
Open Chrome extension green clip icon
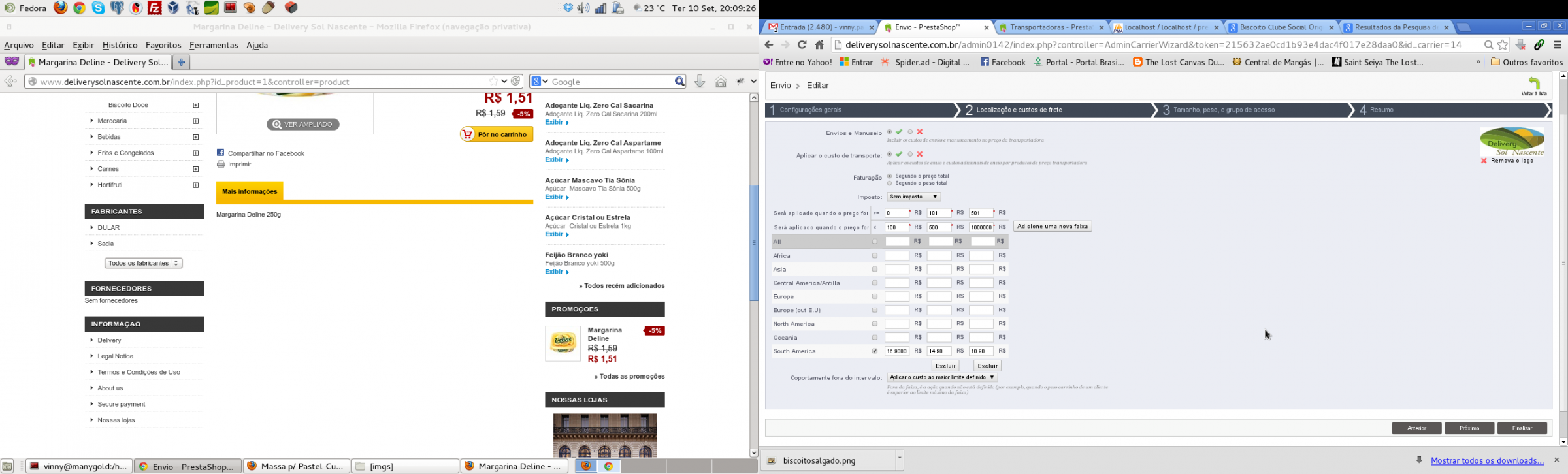pyautogui.click(x=1539, y=45)
